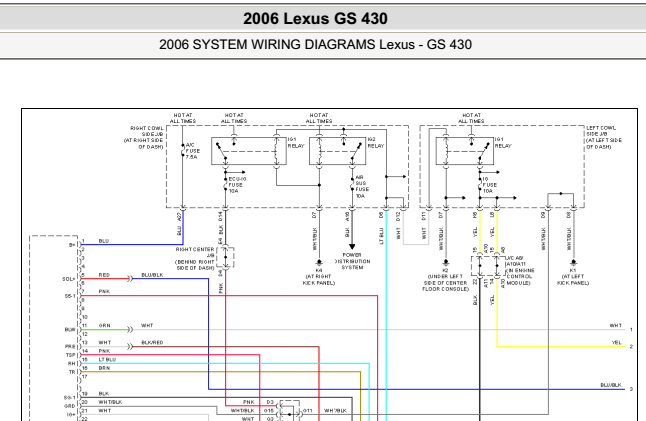Click "BLU/BLK" wire label next to RED wire
The image size is (646, 421).
point(152,275)
